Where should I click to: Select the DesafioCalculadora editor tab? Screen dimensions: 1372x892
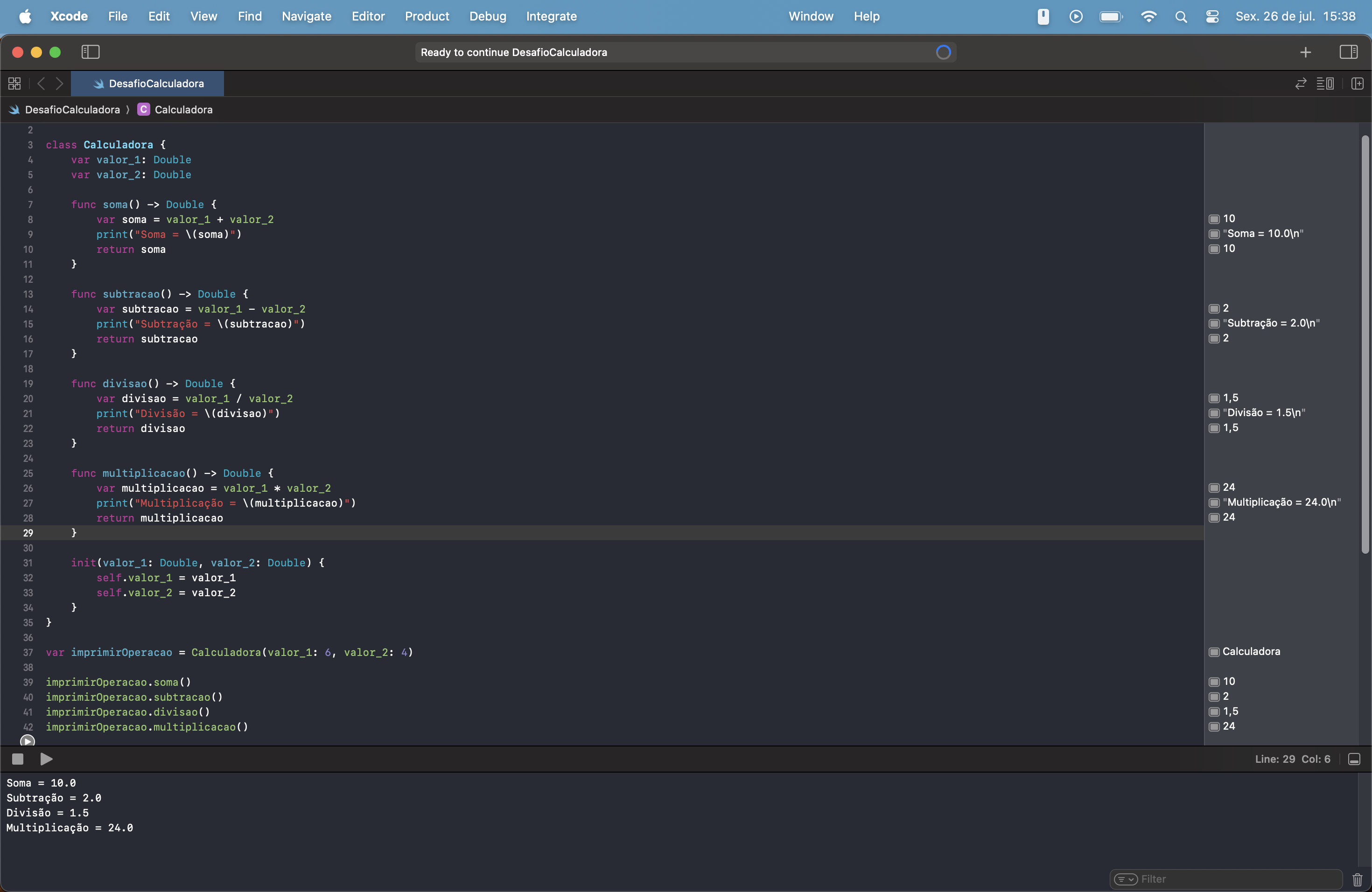[x=147, y=84]
